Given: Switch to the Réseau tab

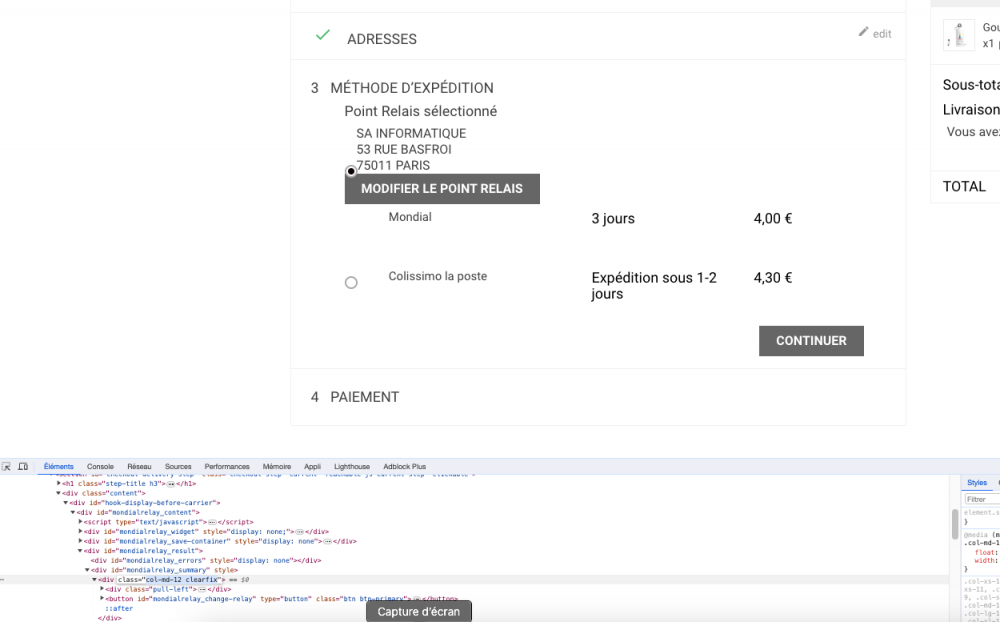Looking at the screenshot, I should click(139, 467).
